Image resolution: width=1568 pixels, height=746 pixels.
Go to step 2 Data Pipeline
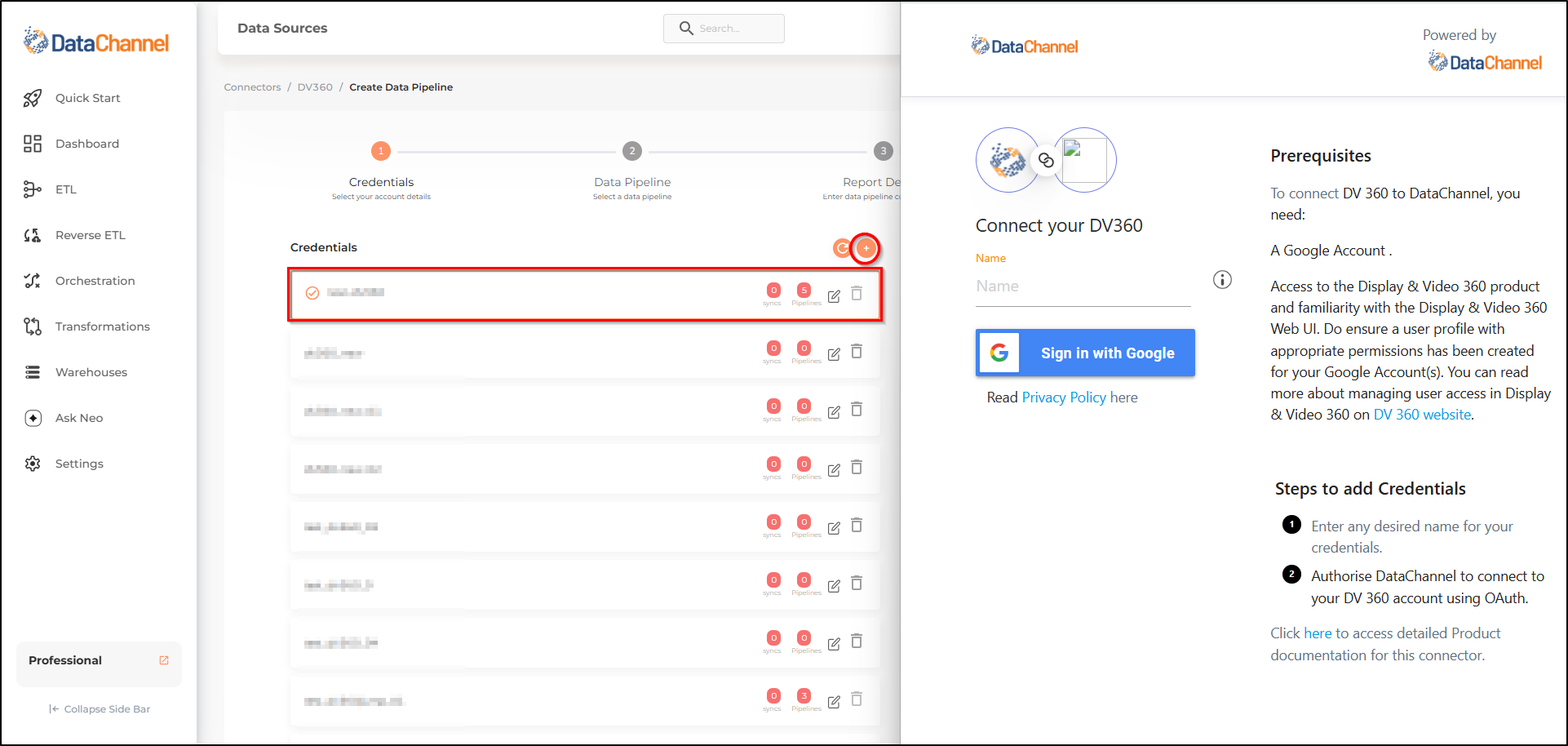pos(632,151)
